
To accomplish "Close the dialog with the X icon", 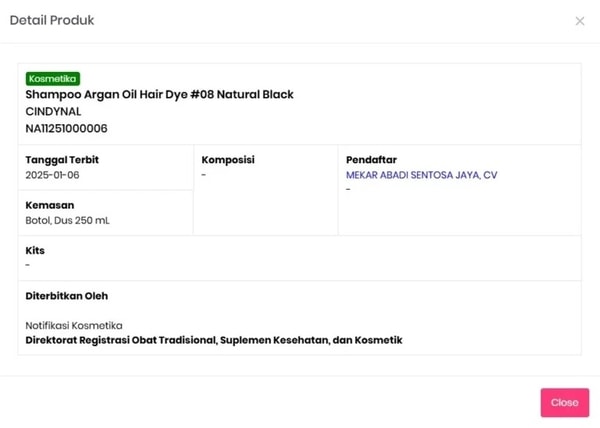I will (580, 21).
